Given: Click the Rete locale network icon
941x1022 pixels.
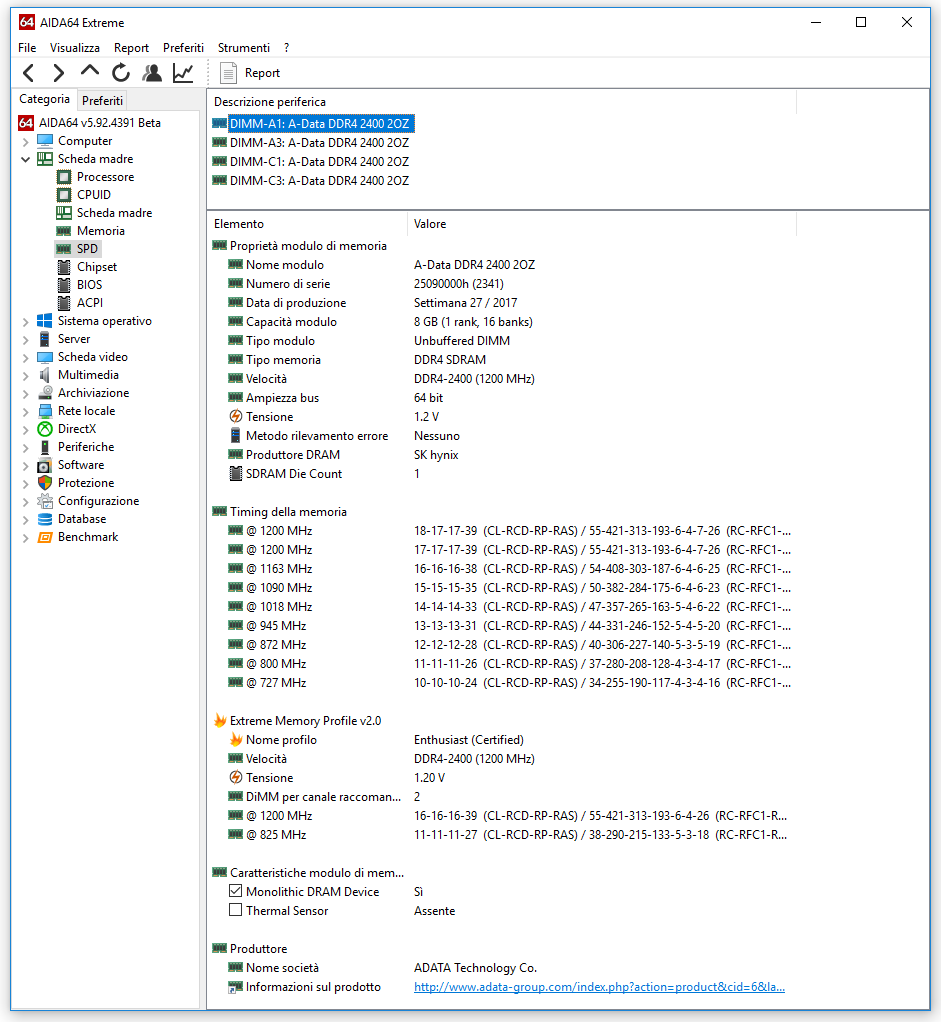Looking at the screenshot, I should 44,411.
